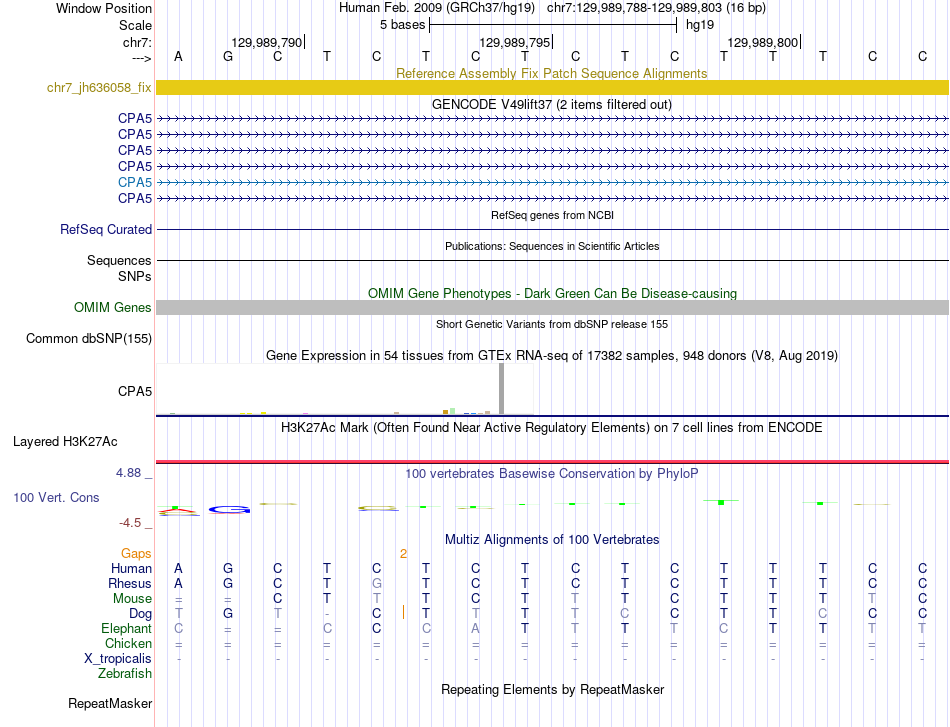This screenshot has height=727, width=950.
Task: Click the Rhesus species label
Action: pos(130,583)
